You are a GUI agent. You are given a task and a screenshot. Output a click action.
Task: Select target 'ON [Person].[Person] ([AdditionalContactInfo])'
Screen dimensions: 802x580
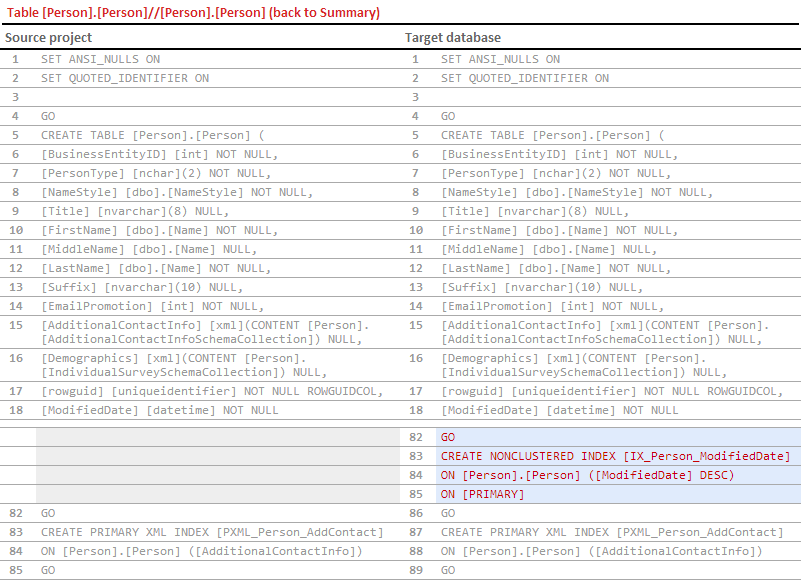pyautogui.click(x=602, y=551)
